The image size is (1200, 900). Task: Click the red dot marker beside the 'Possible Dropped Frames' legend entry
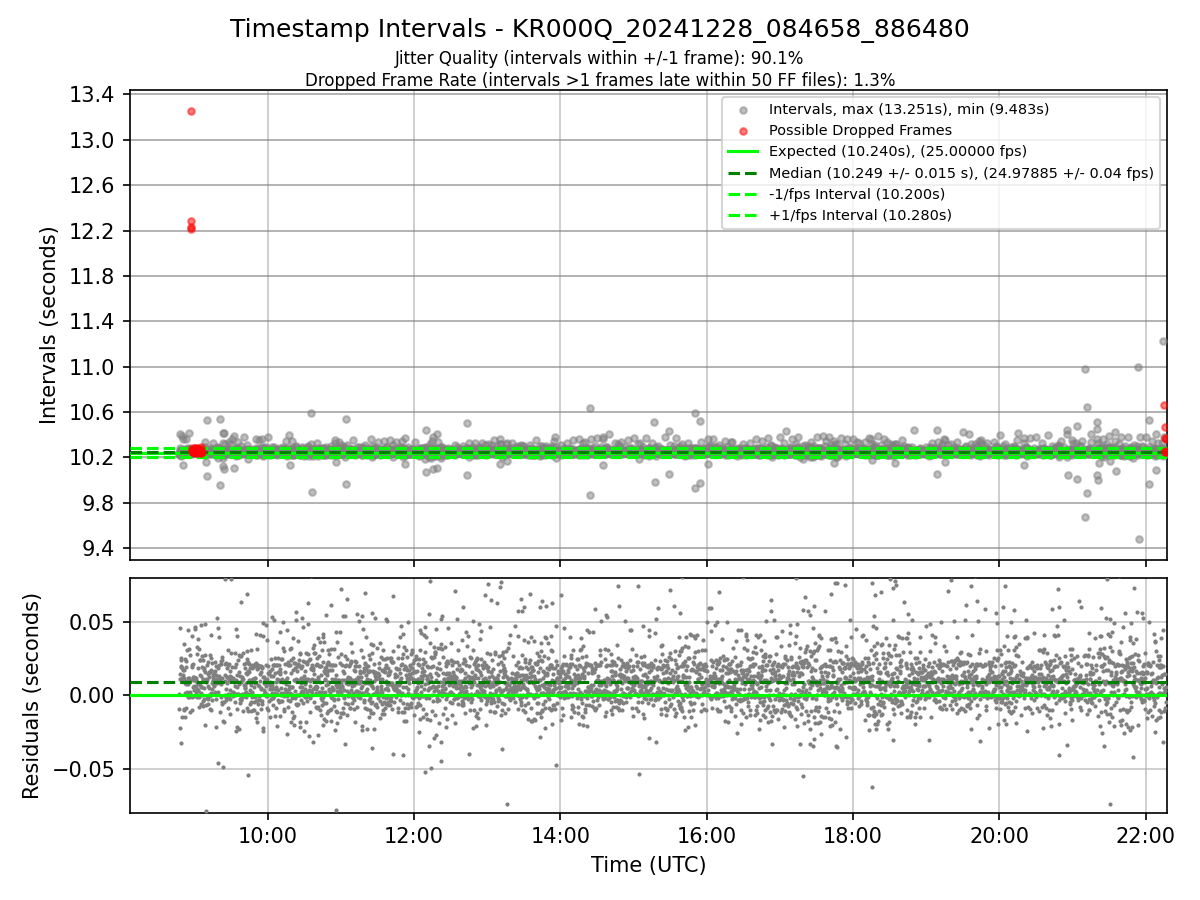[x=742, y=131]
